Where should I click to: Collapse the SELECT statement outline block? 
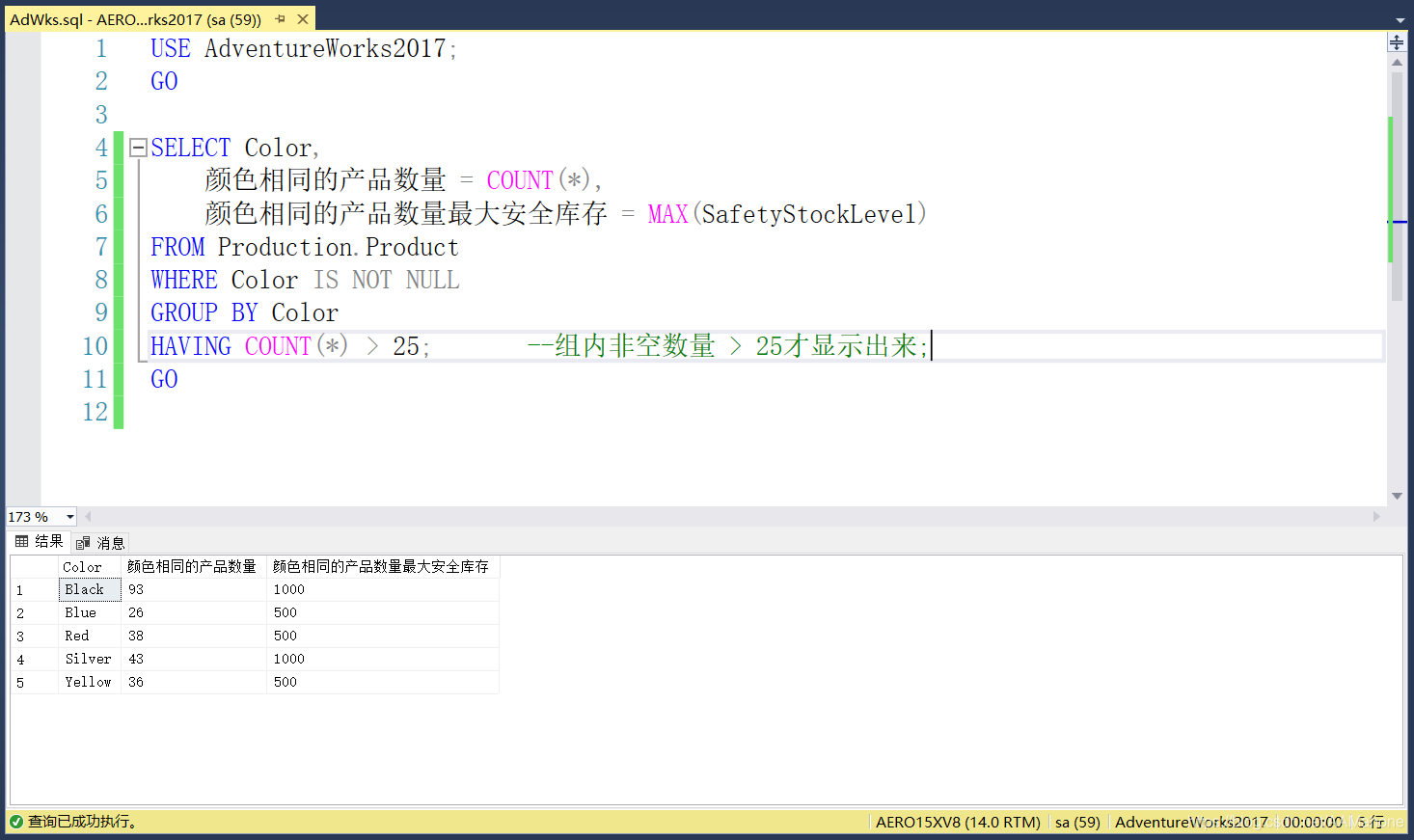point(138,148)
